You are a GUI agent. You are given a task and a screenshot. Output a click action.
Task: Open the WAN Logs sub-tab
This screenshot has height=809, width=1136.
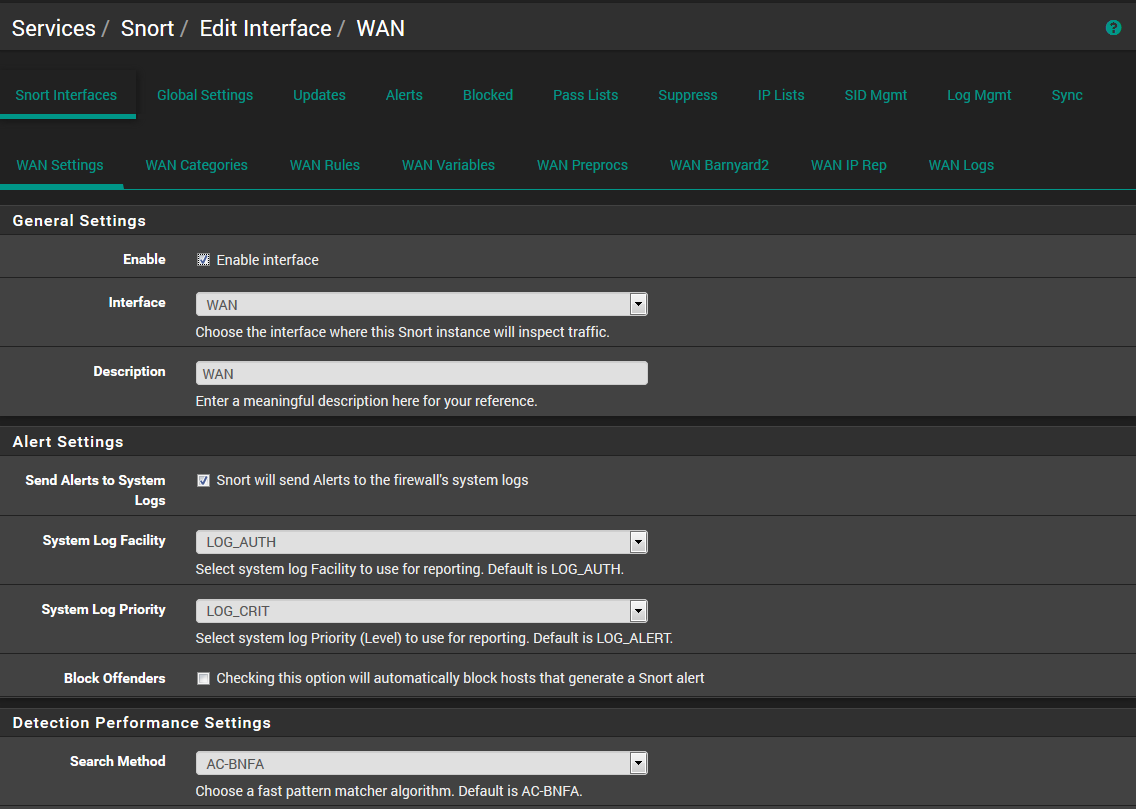961,165
